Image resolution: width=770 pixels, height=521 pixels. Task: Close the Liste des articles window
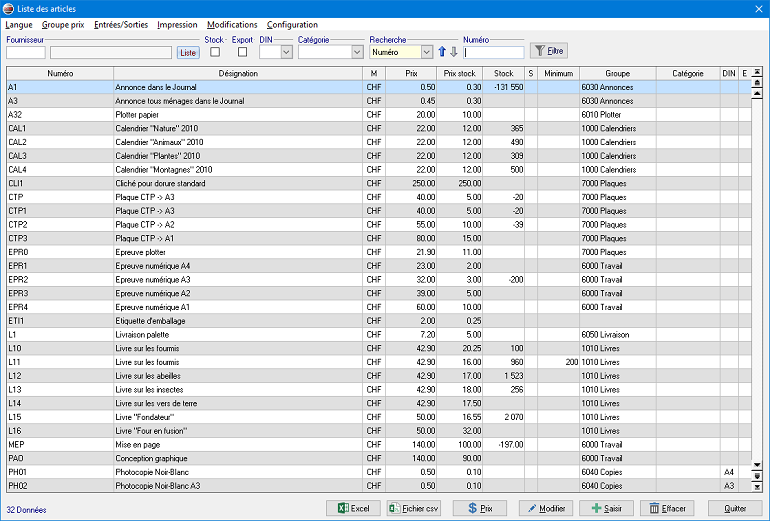(x=759, y=9)
